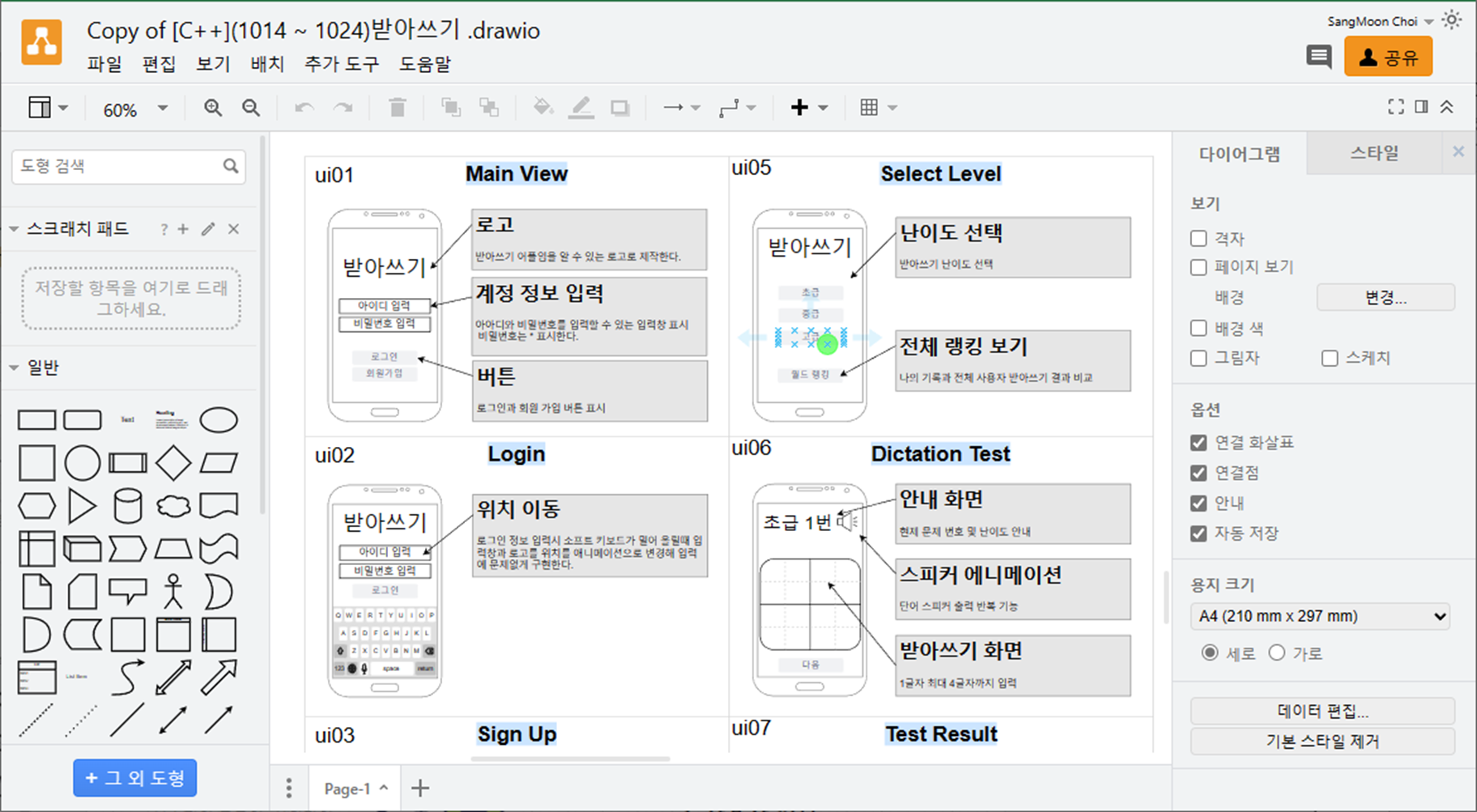1477x812 pixels.
Task: Open the view layout dropdown
Action: [48, 108]
